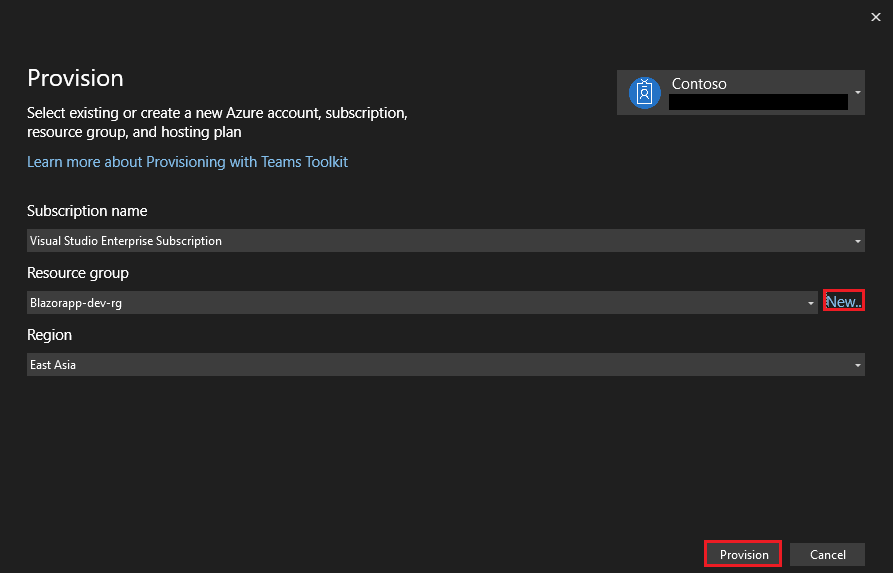Screen dimensions: 893x573
Task: Click the New.. resource group link
Action: pos(843,301)
